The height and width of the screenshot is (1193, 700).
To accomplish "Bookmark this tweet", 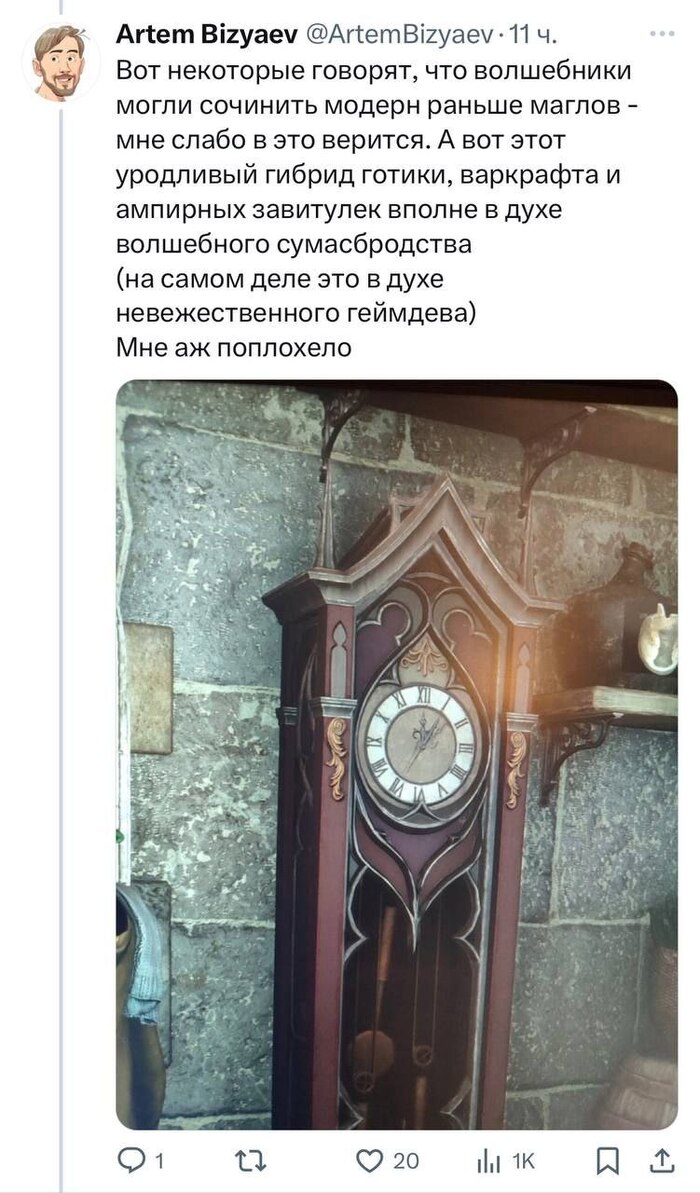I will point(607,1161).
